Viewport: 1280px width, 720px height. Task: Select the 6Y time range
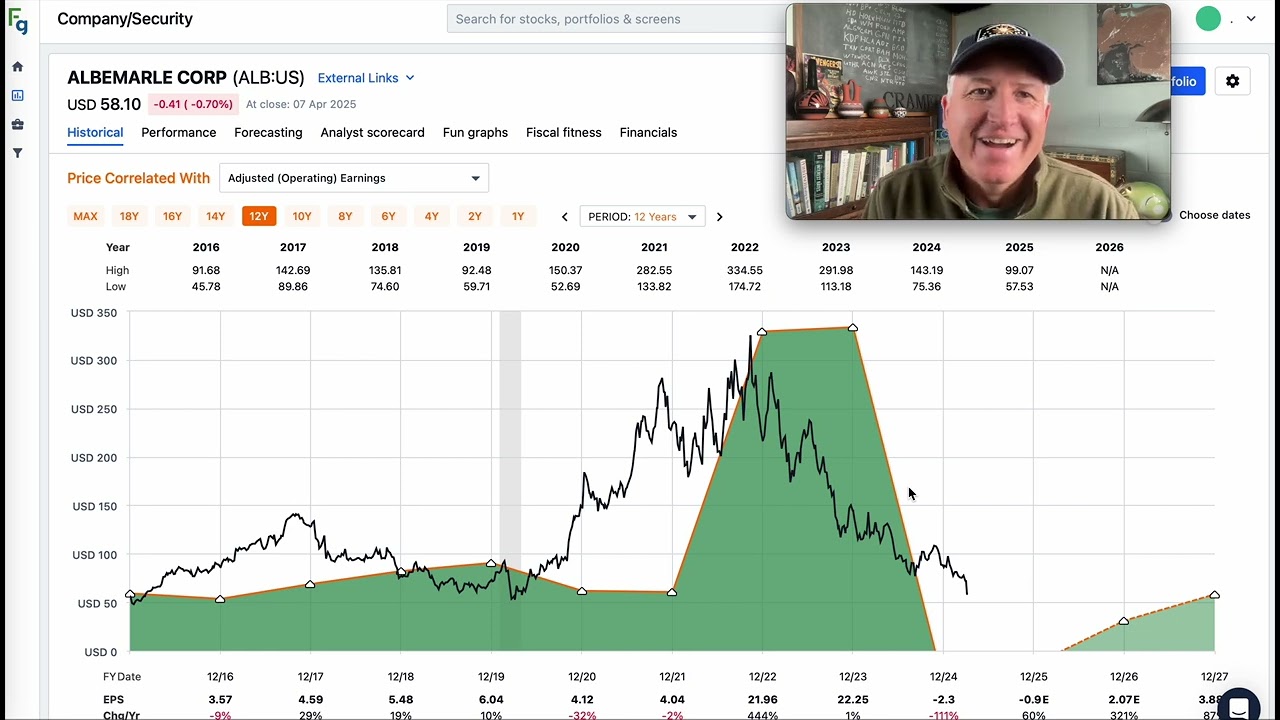pyautogui.click(x=388, y=216)
